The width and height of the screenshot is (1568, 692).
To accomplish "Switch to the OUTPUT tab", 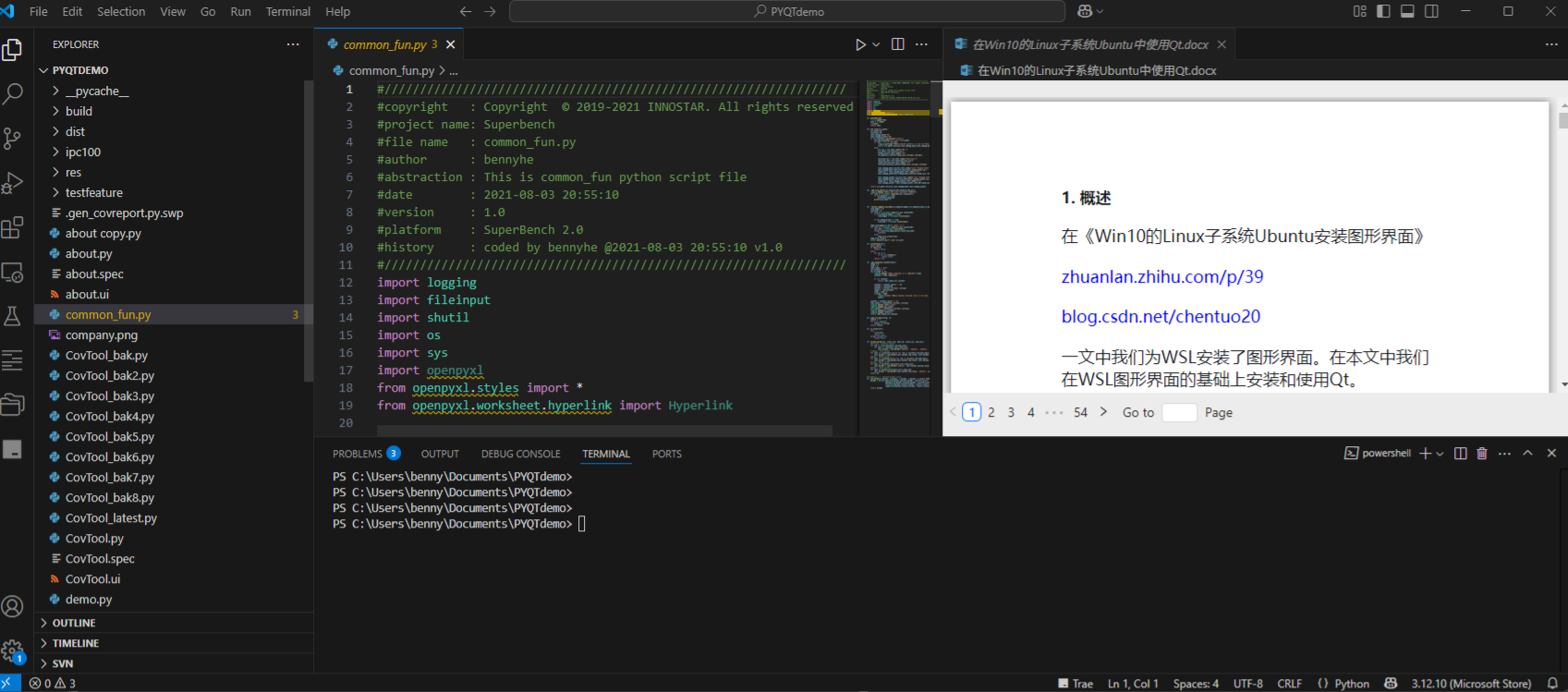I will pos(440,454).
